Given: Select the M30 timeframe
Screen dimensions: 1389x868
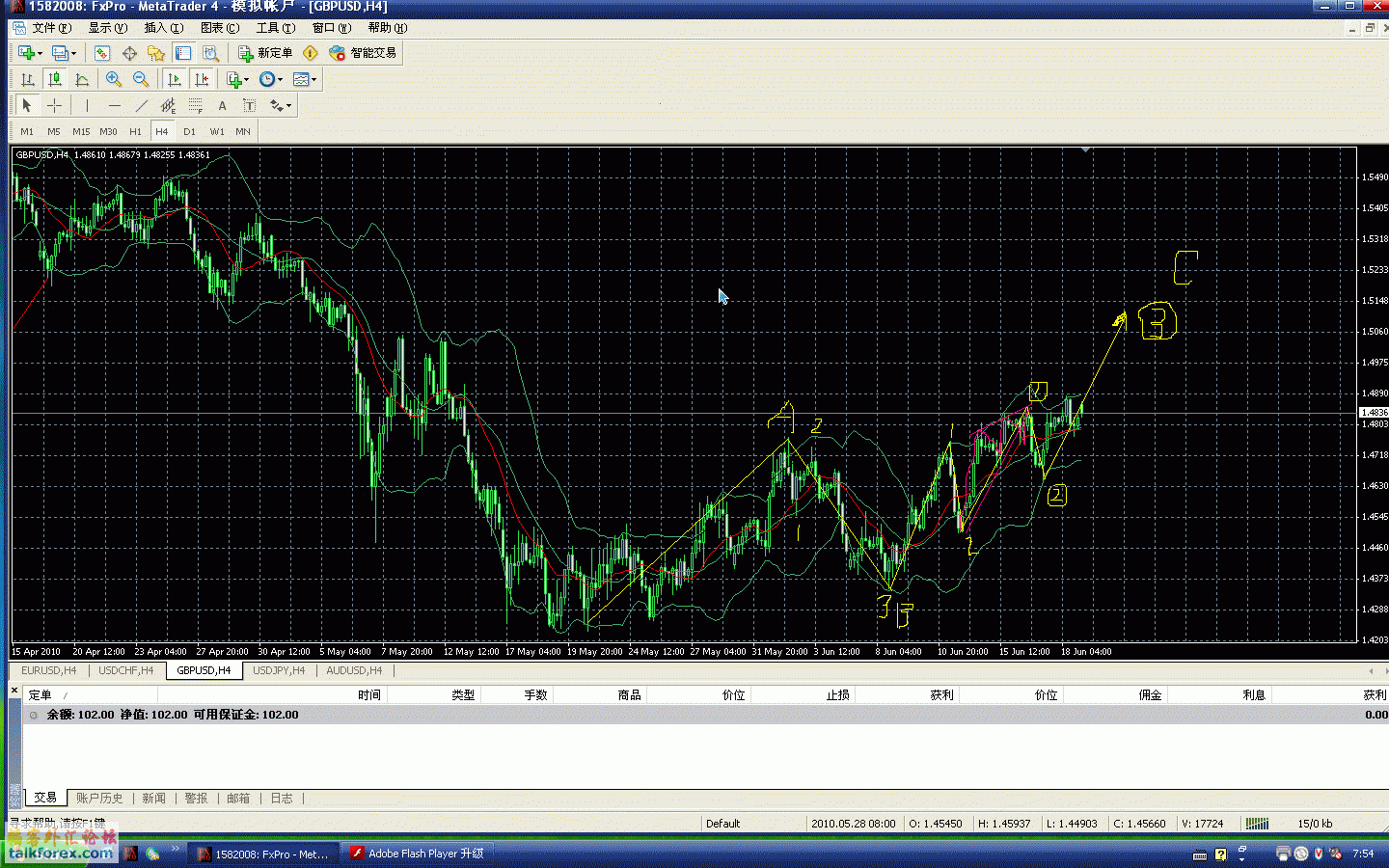Looking at the screenshot, I should pos(108,131).
